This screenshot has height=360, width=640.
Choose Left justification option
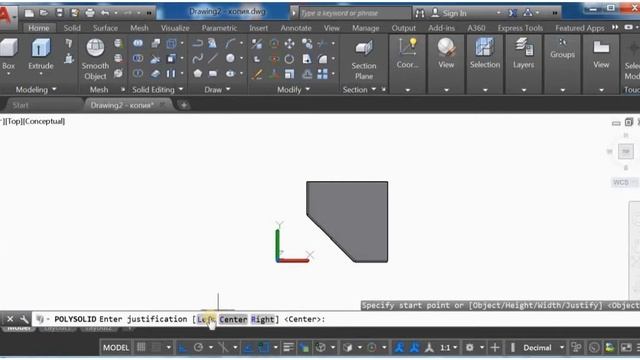207,319
